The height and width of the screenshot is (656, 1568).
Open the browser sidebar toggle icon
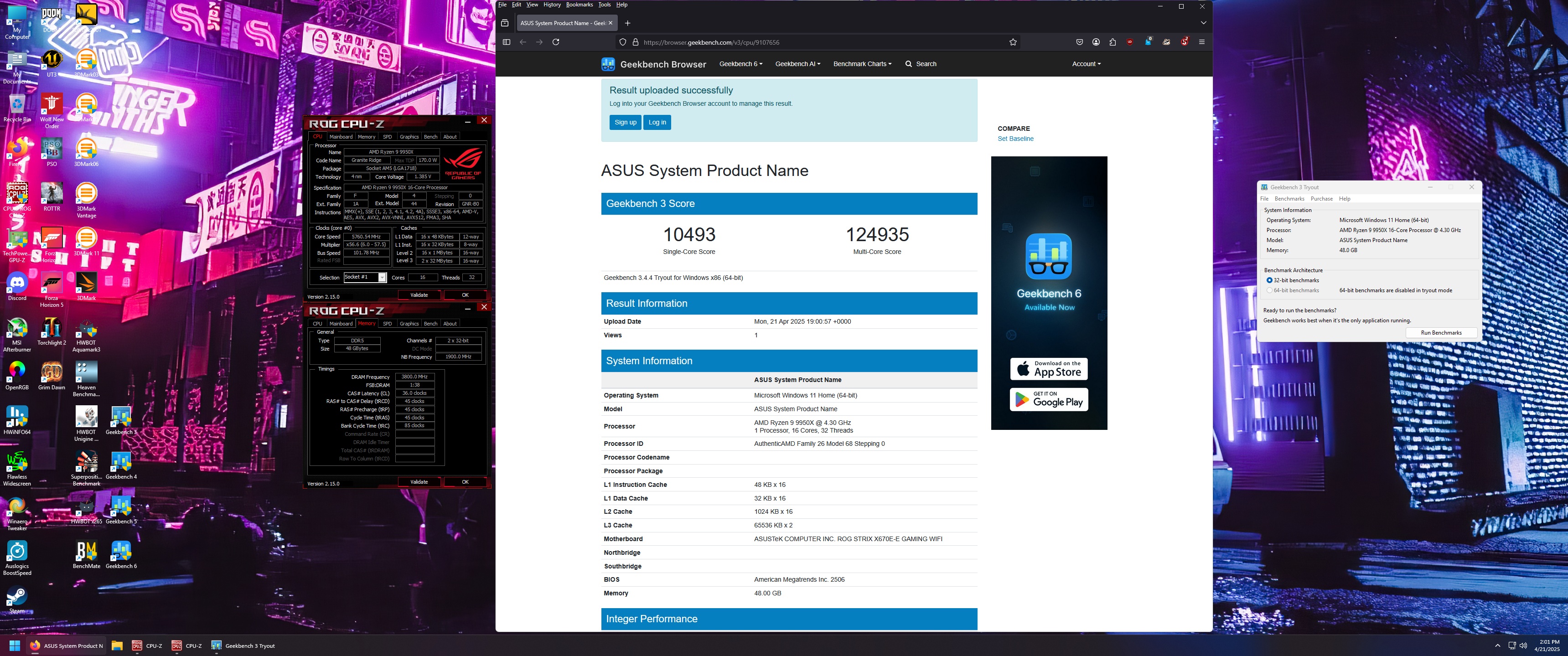(x=506, y=42)
